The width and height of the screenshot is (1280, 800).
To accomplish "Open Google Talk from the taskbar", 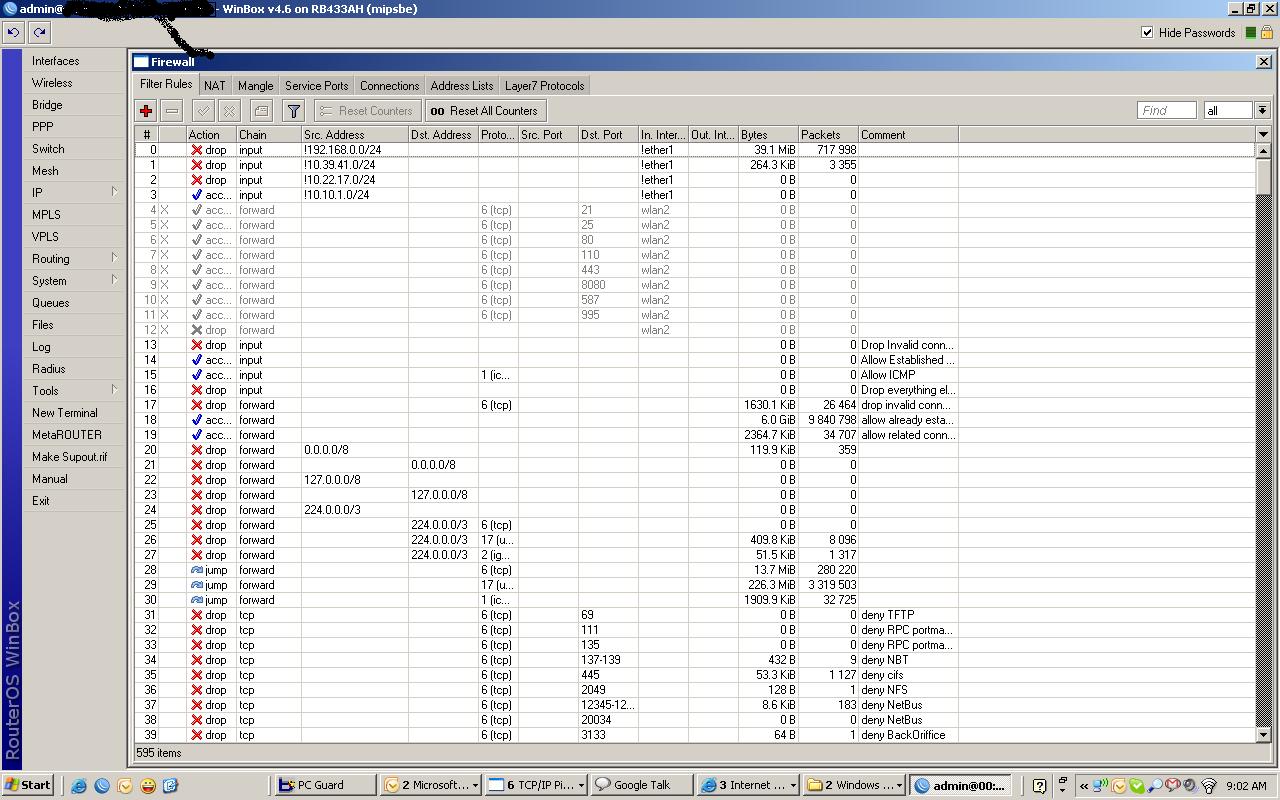I will [x=640, y=784].
